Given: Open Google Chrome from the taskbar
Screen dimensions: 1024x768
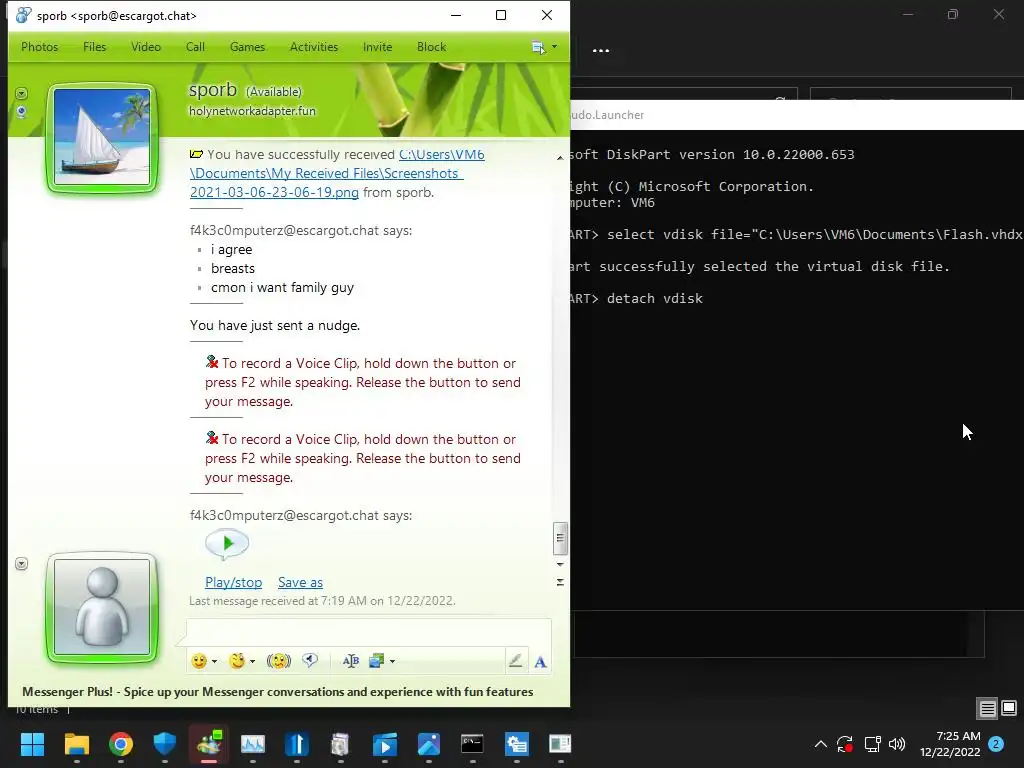Looking at the screenshot, I should click(x=120, y=744).
